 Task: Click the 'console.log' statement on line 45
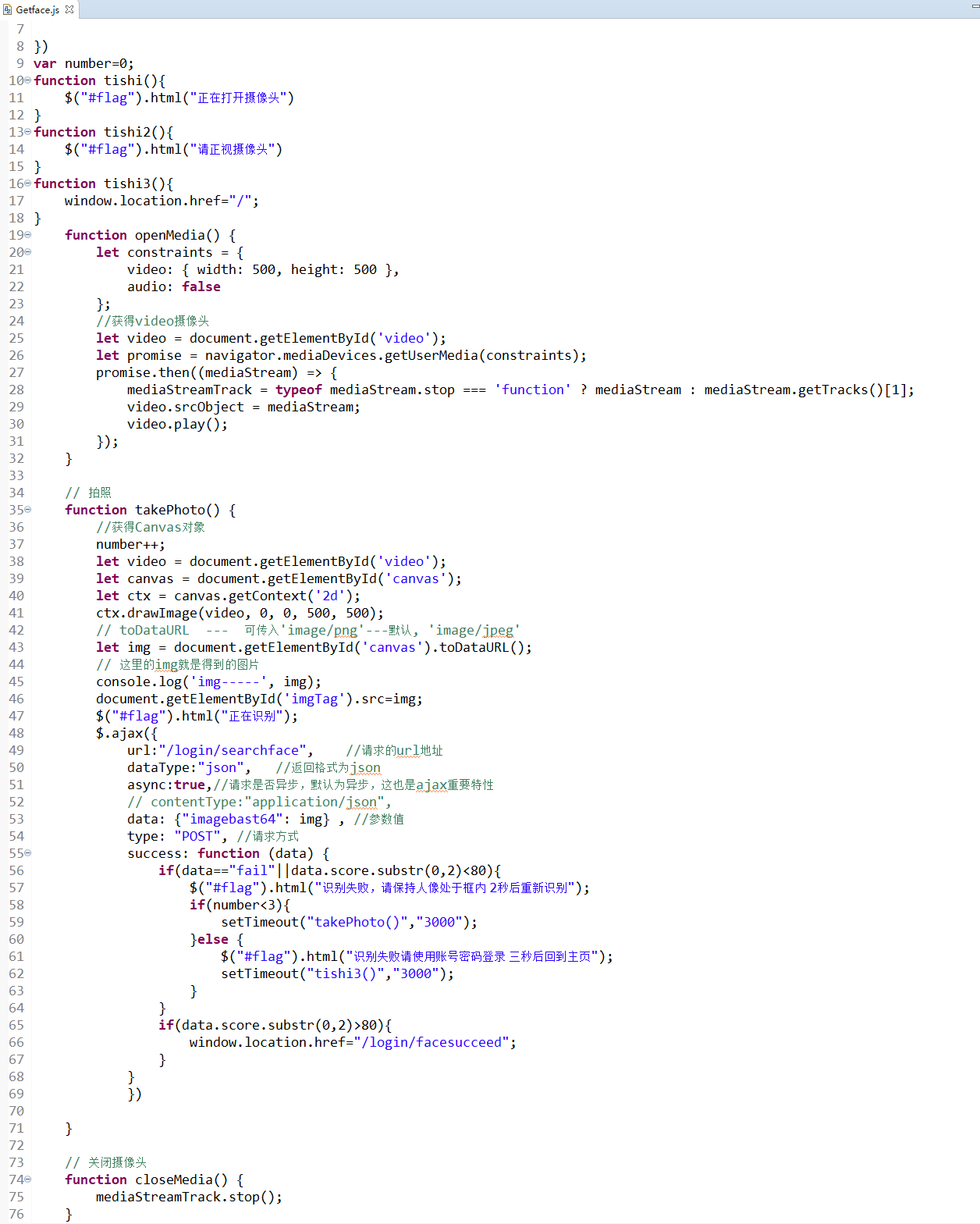pos(208,681)
